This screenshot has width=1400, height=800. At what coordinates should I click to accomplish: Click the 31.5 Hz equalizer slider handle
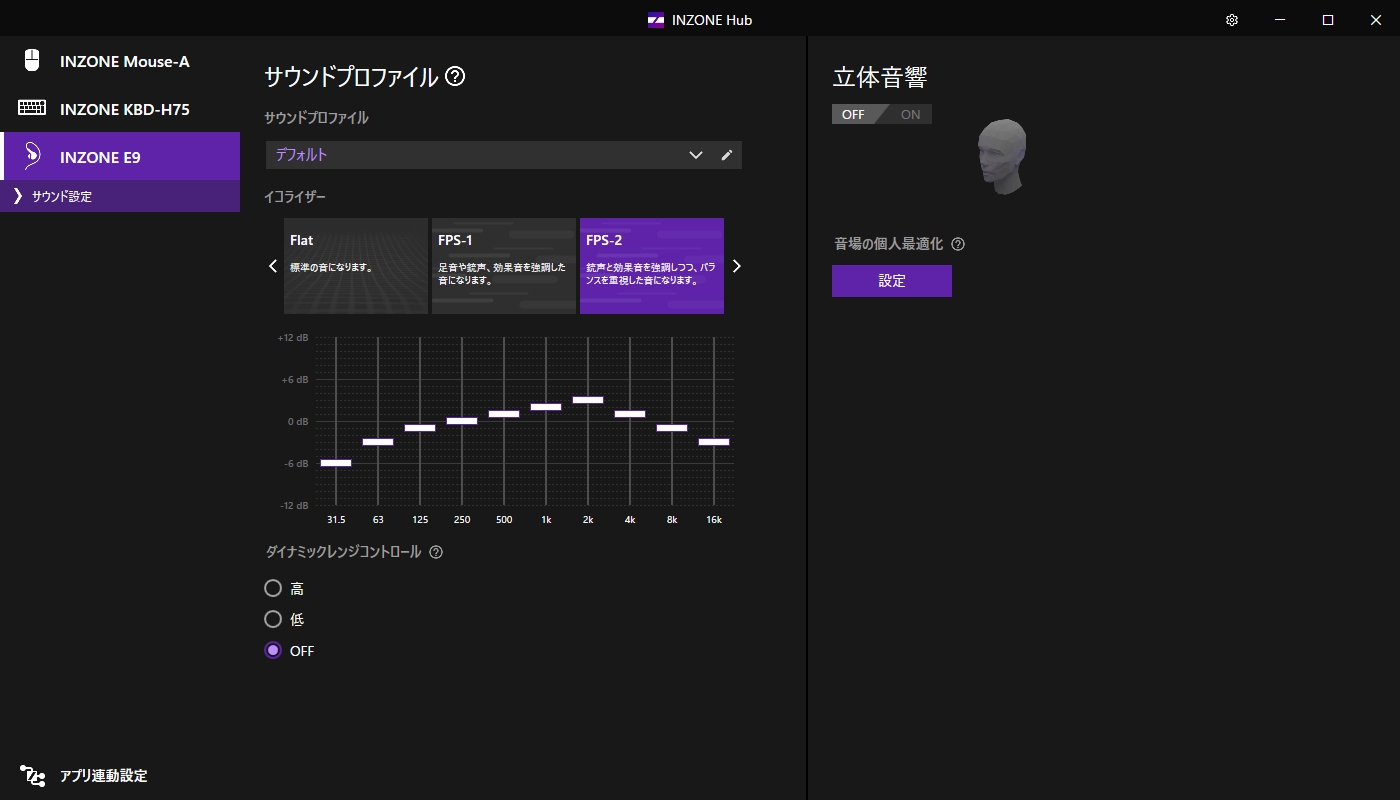pyautogui.click(x=336, y=463)
